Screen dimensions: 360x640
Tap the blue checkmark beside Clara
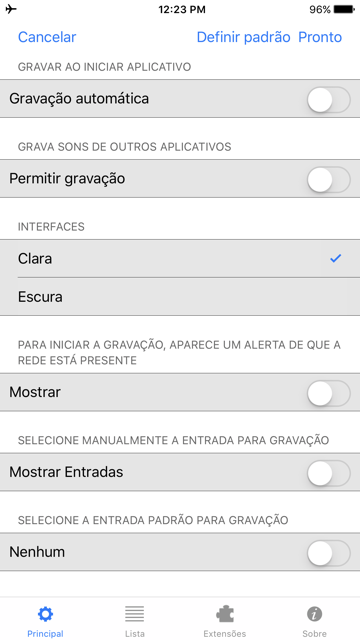pos(336,258)
